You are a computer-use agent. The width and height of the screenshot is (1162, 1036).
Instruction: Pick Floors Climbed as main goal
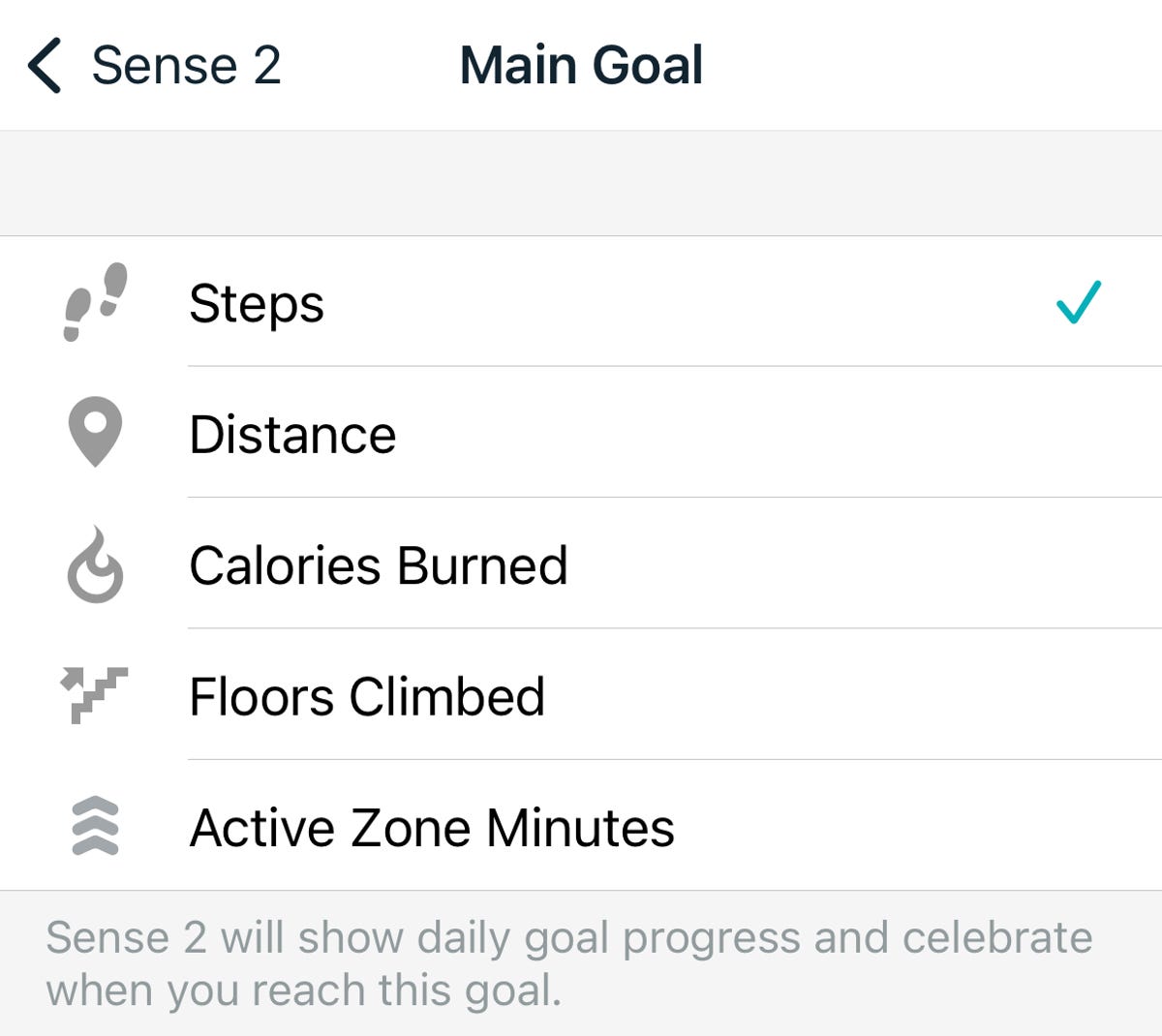pyautogui.click(x=367, y=697)
